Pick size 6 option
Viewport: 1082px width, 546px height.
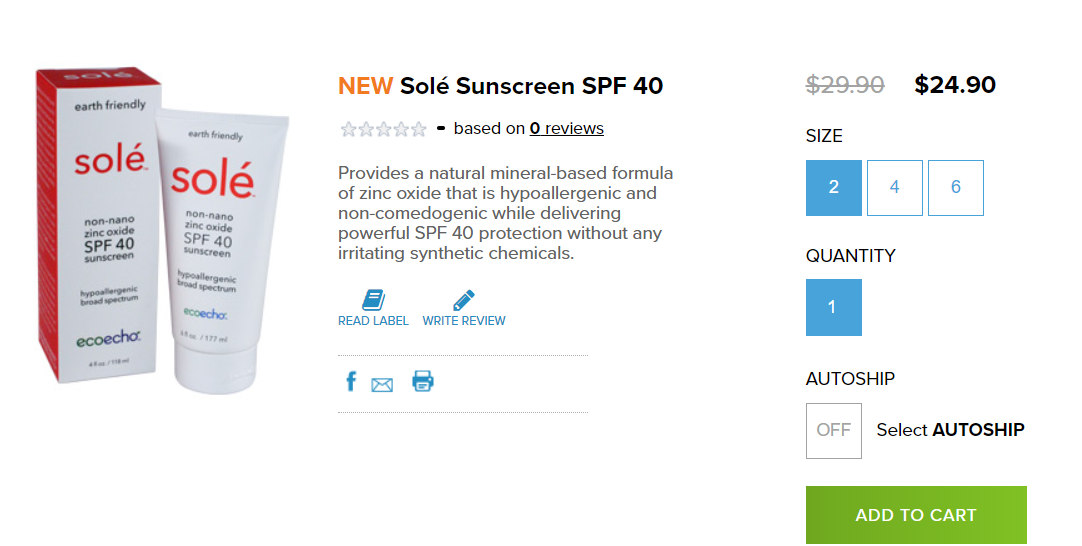click(x=955, y=188)
